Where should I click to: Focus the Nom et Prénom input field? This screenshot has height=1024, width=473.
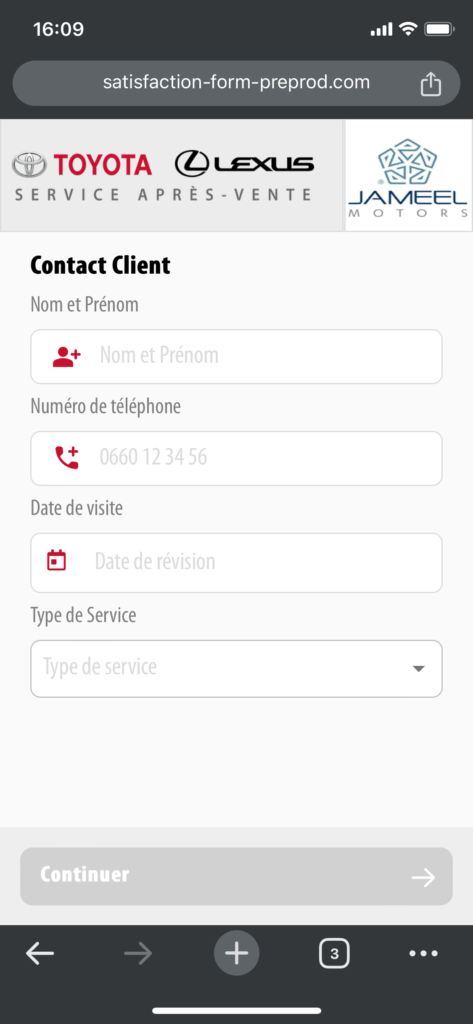(x=236, y=357)
